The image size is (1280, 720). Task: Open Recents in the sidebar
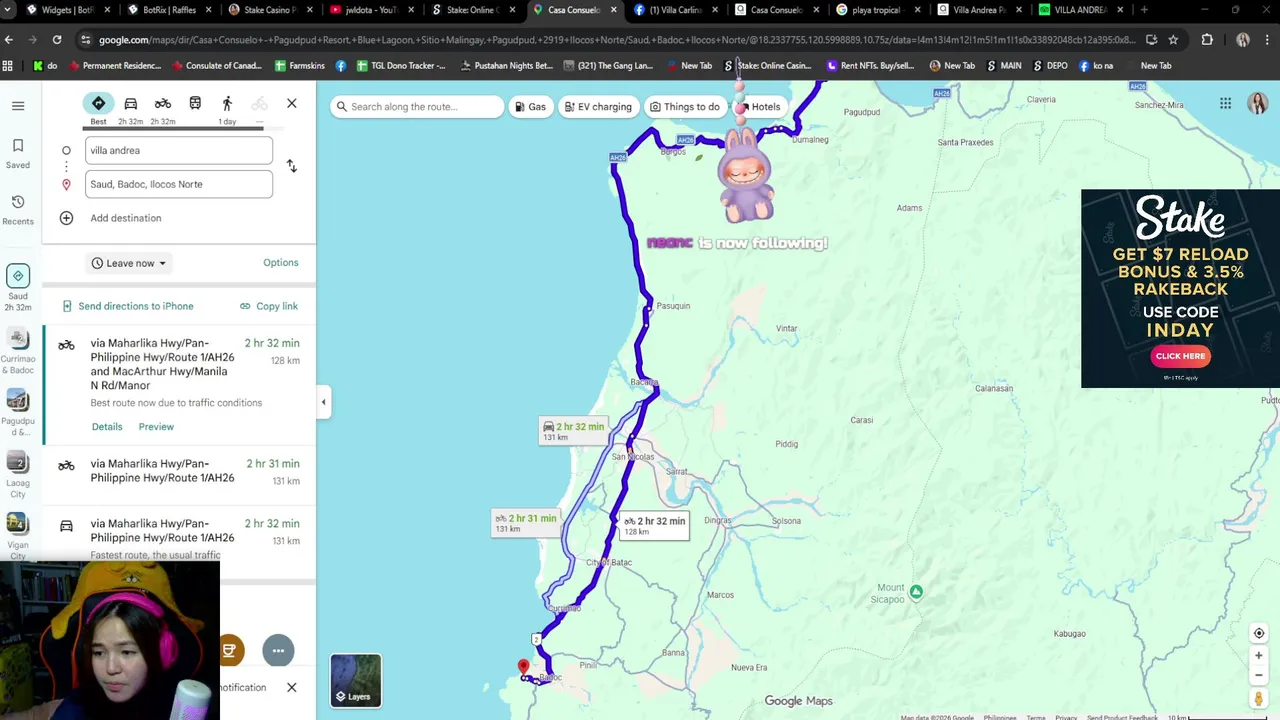pyautogui.click(x=18, y=209)
